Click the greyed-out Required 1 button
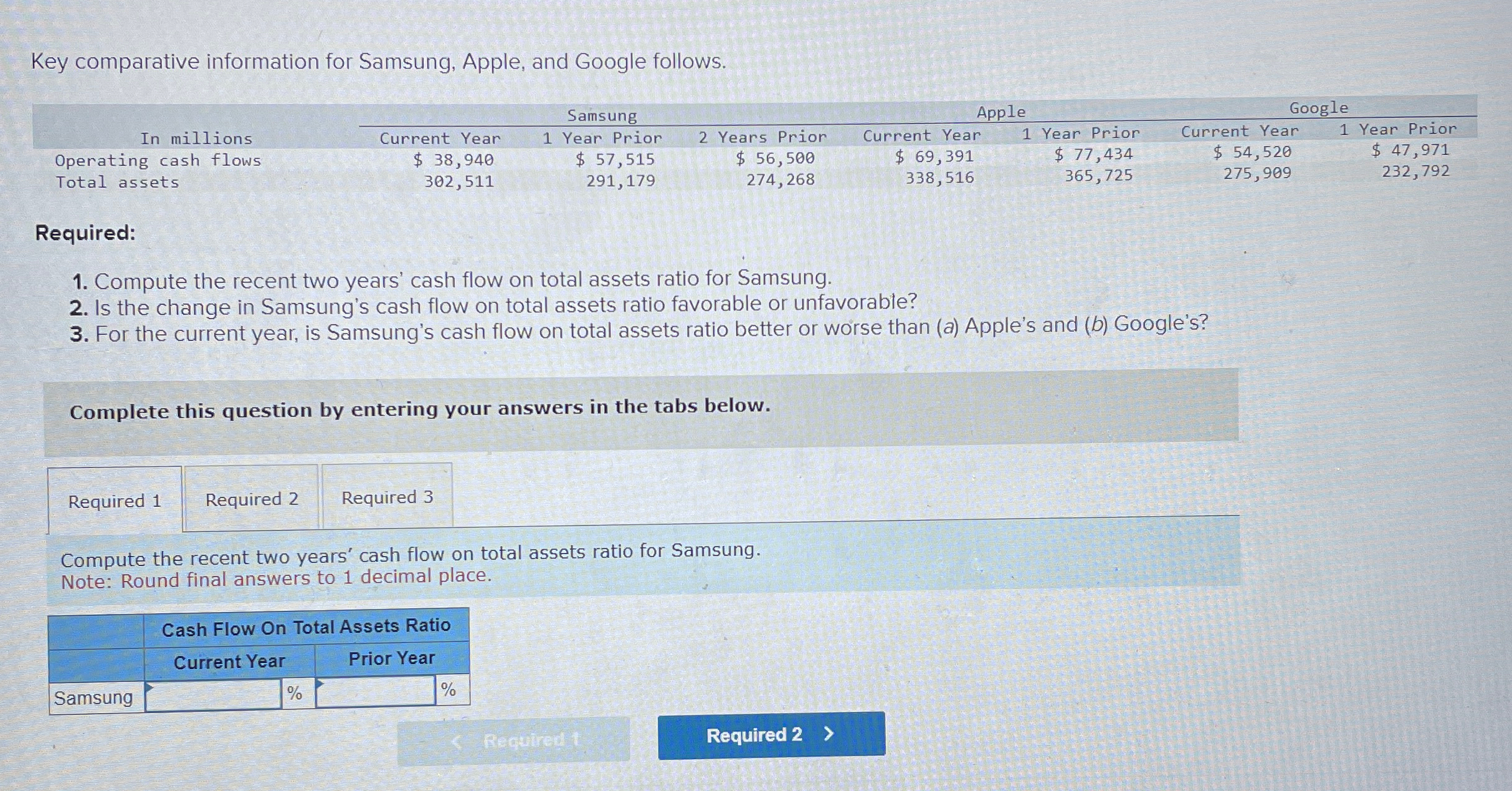Image resolution: width=1512 pixels, height=791 pixels. point(513,740)
